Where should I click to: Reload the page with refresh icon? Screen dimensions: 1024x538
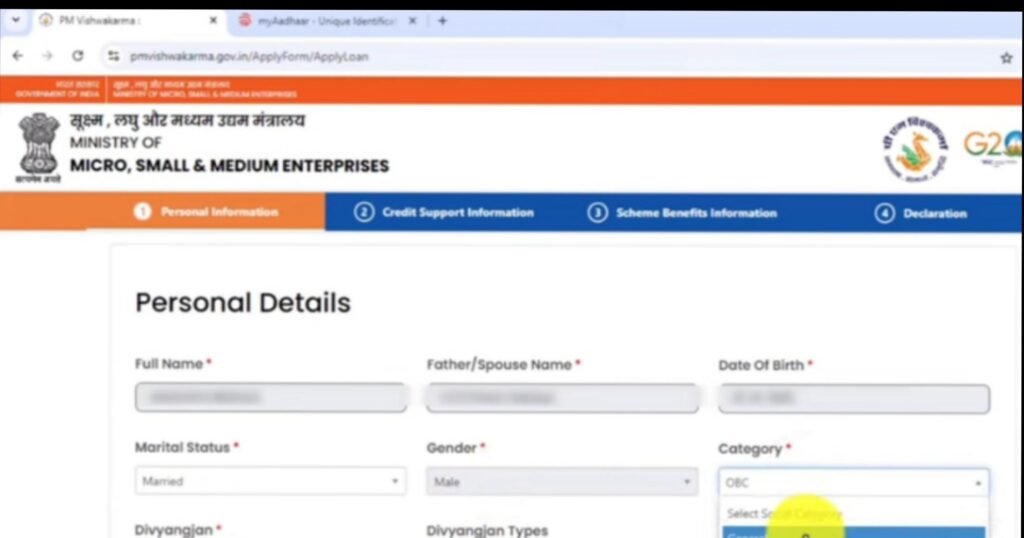click(x=78, y=56)
